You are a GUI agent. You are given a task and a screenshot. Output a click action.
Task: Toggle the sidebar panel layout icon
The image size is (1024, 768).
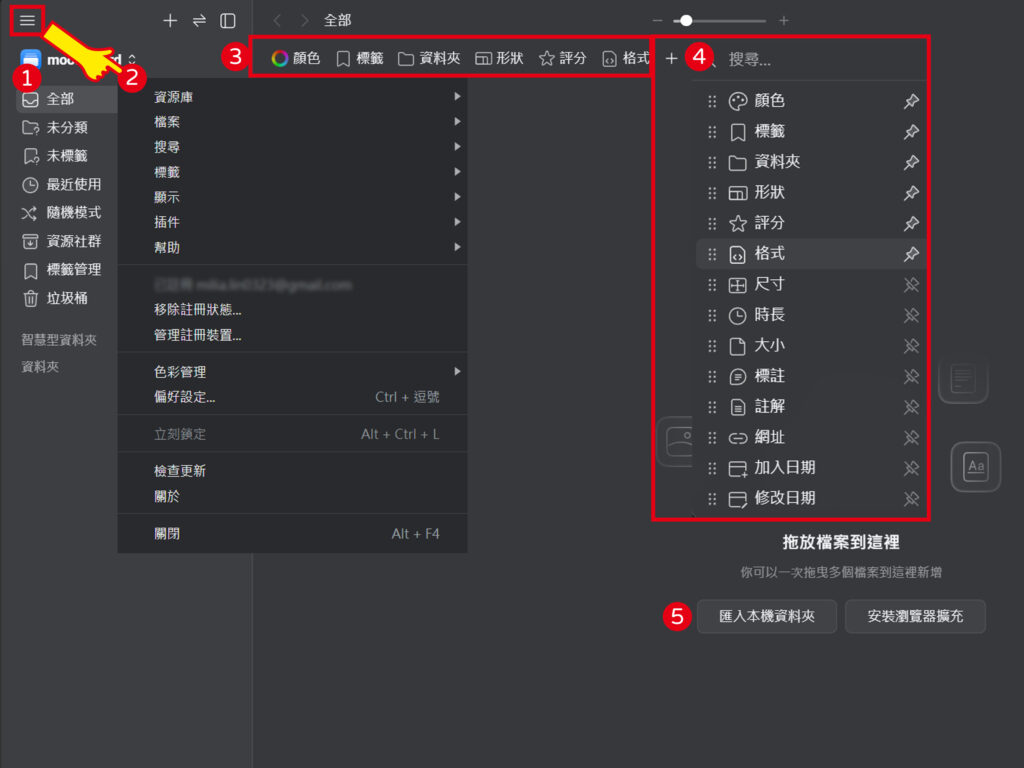tap(228, 20)
